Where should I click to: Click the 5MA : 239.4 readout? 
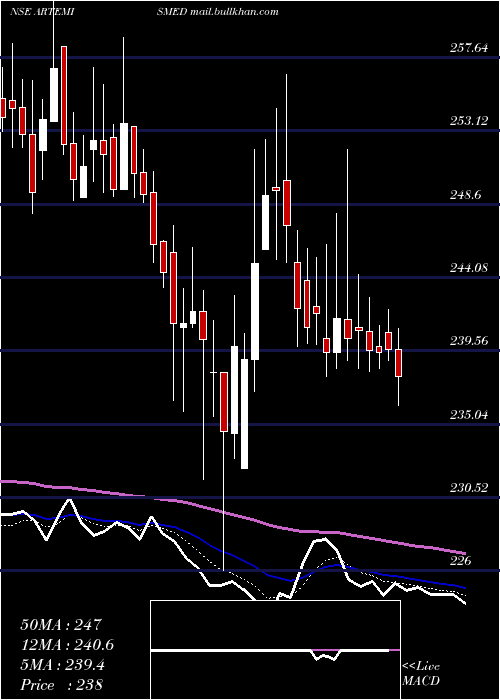pyautogui.click(x=62, y=665)
